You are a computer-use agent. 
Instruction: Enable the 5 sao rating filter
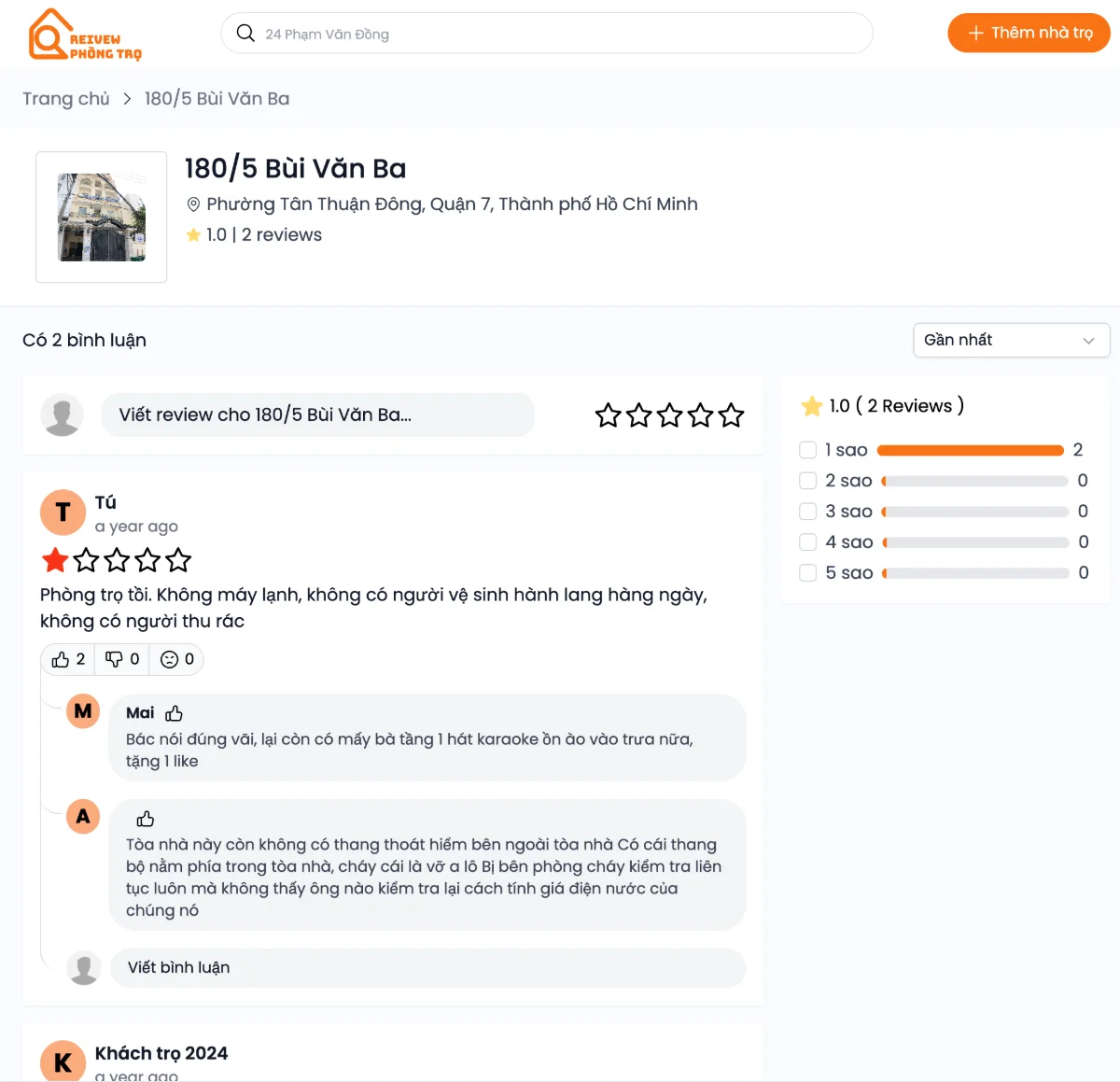(807, 572)
